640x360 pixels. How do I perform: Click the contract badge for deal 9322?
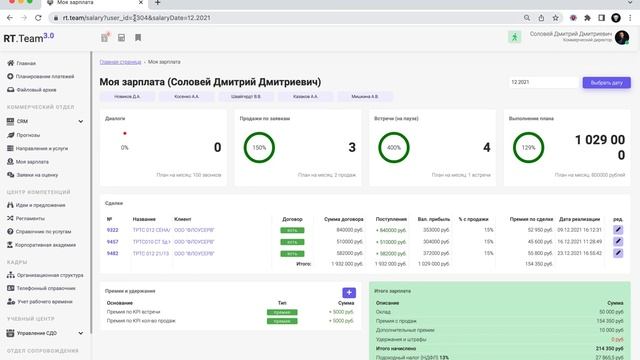point(292,230)
